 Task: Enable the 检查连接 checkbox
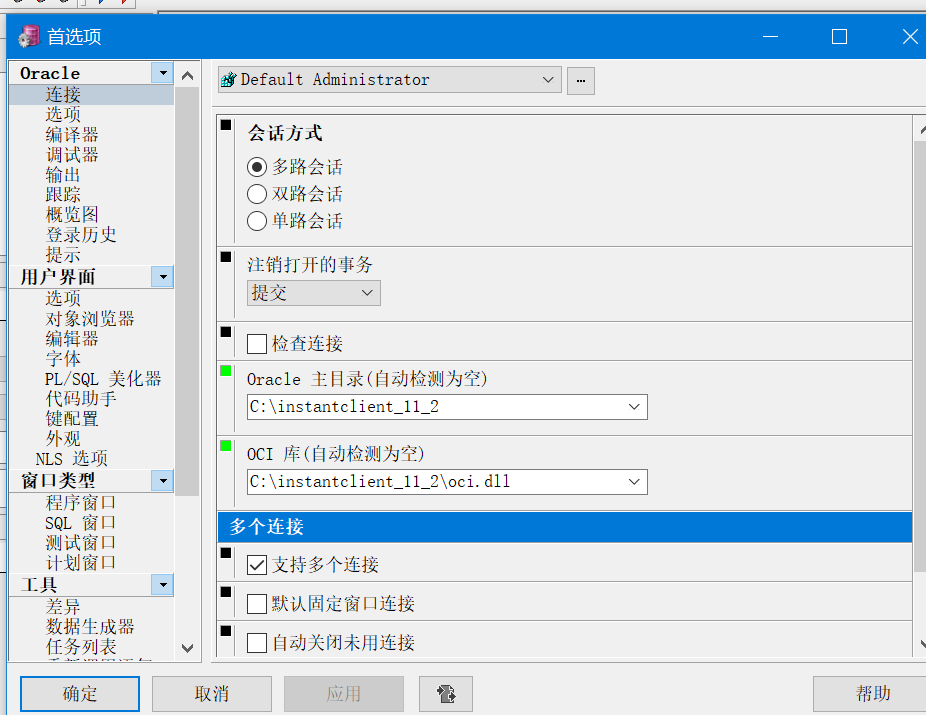coord(257,344)
